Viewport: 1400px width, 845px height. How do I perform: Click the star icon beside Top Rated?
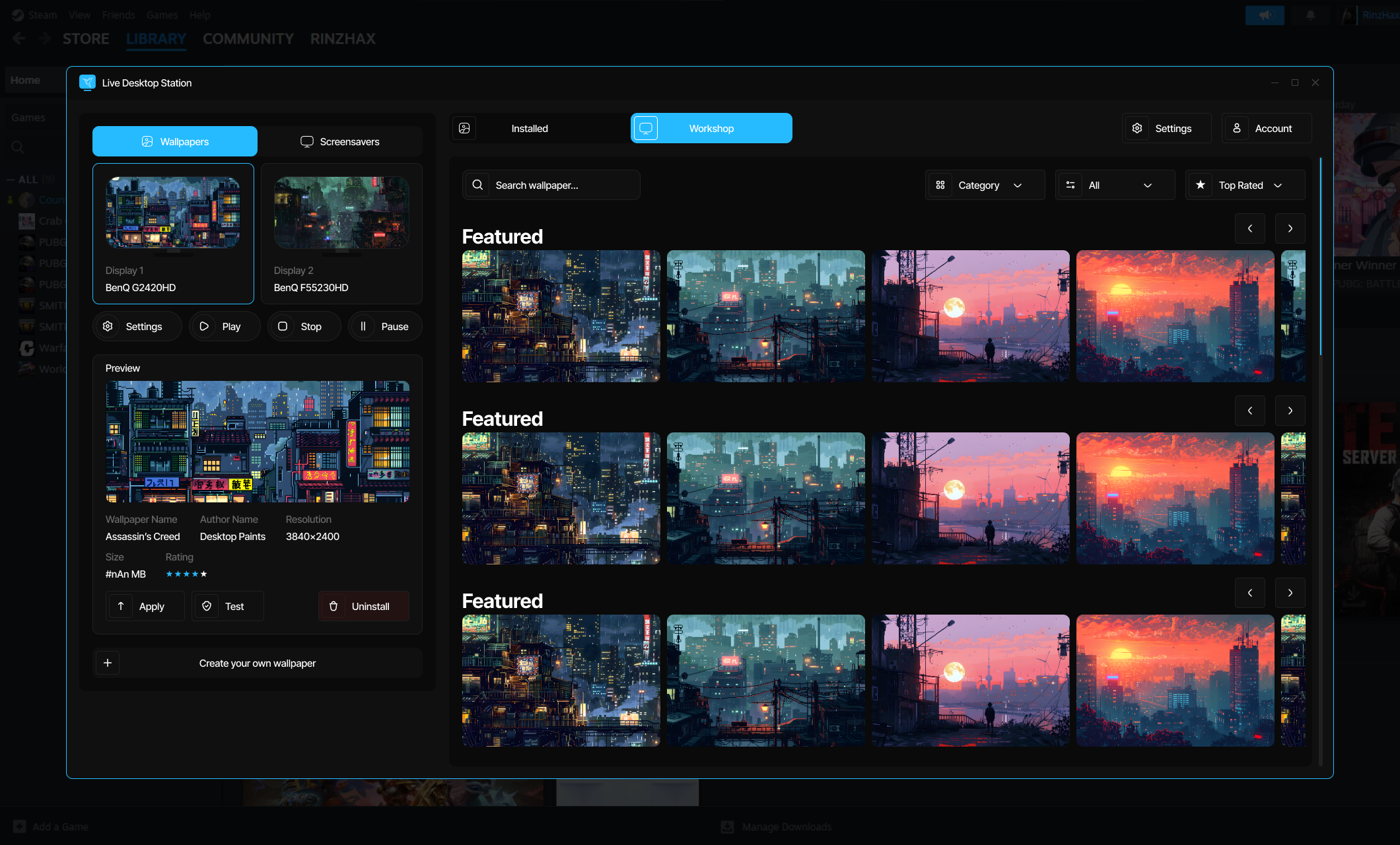click(1201, 185)
